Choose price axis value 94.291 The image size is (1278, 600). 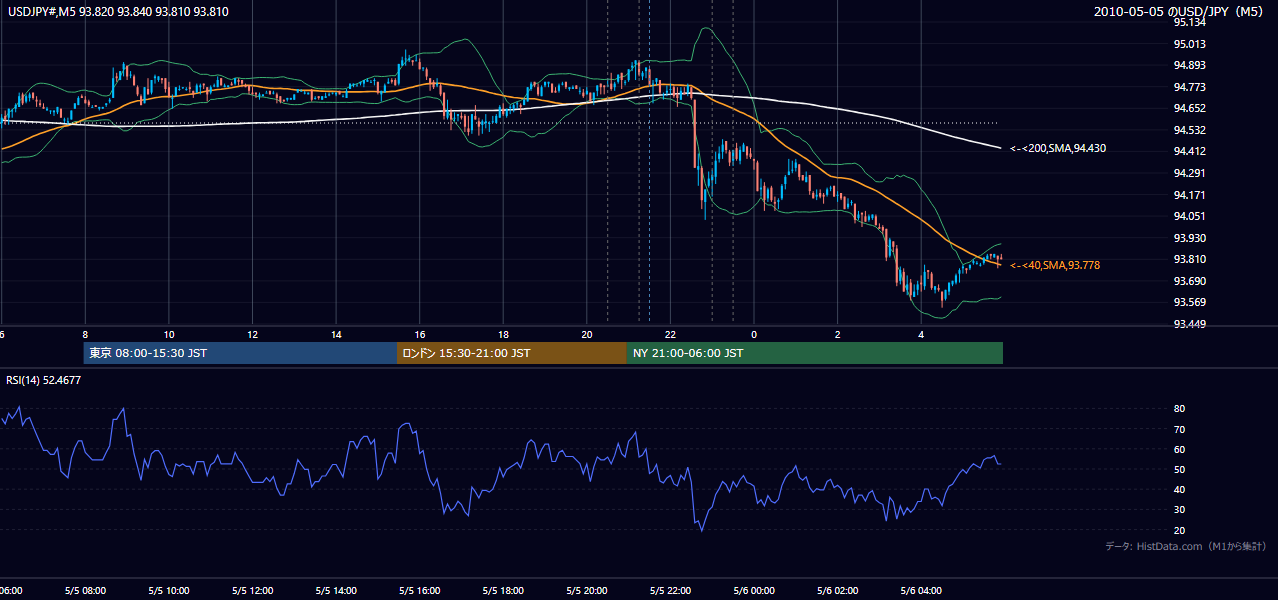[x=1189, y=173]
